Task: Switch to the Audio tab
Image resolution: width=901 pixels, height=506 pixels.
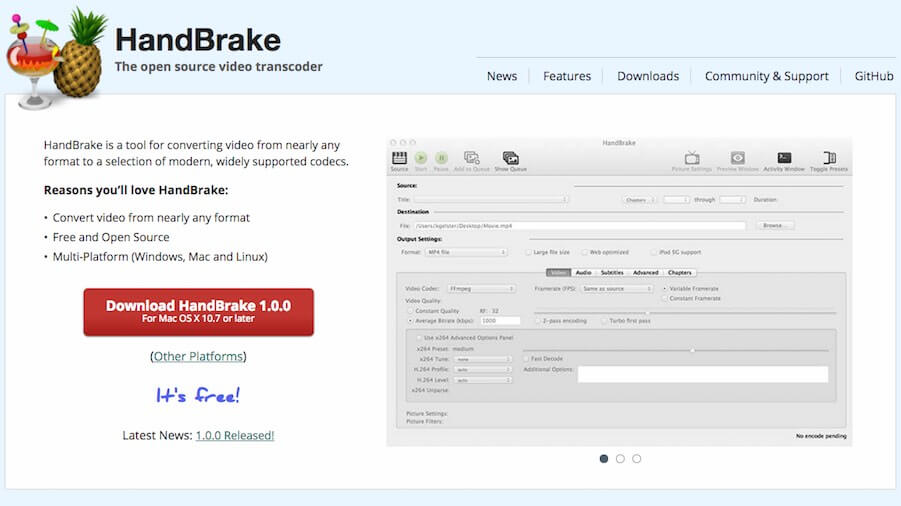Action: tap(583, 272)
